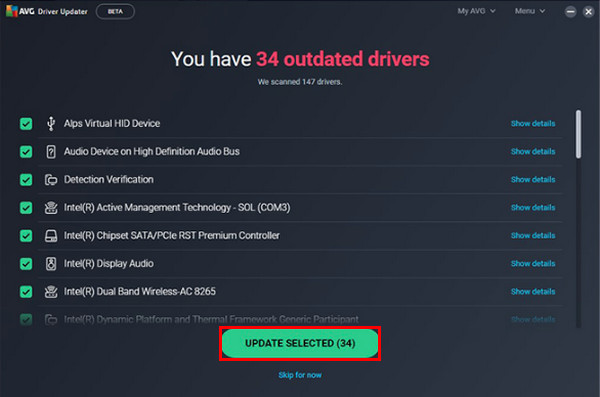Show details for Intel Active Management Technology SOL
The width and height of the screenshot is (600, 397).
point(533,207)
